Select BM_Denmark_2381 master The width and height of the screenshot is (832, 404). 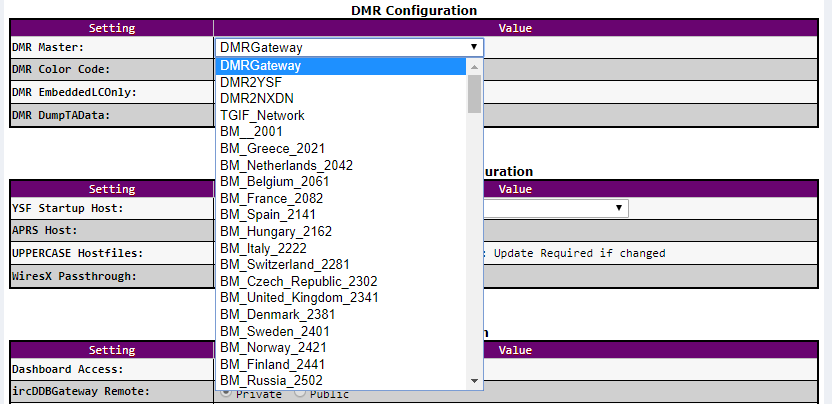coord(342,314)
